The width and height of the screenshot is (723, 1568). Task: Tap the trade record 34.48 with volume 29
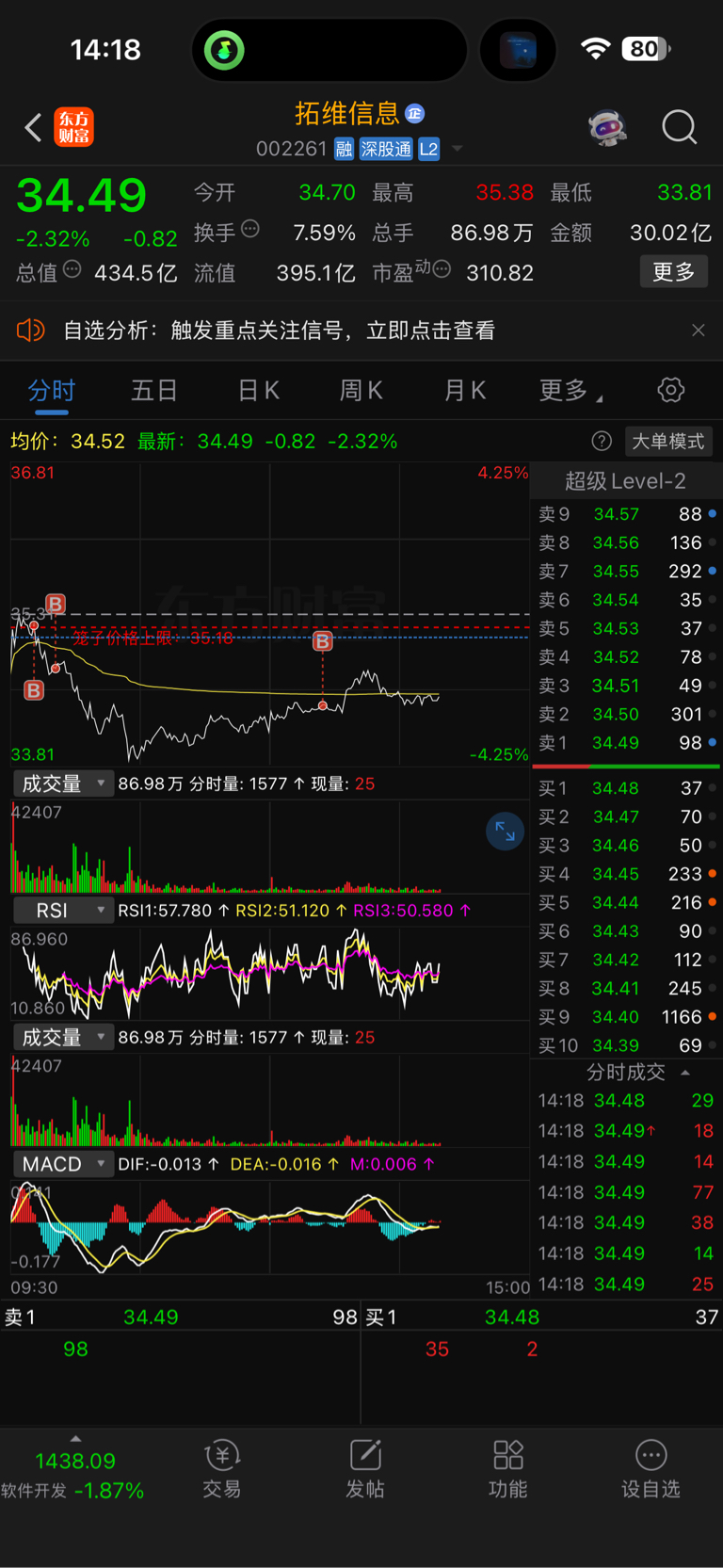pyautogui.click(x=625, y=1100)
